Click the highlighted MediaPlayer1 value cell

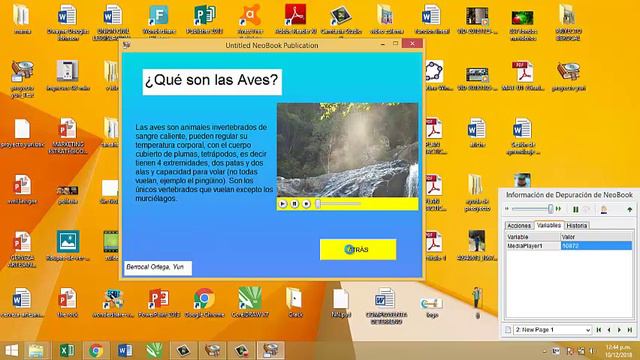tap(596, 246)
